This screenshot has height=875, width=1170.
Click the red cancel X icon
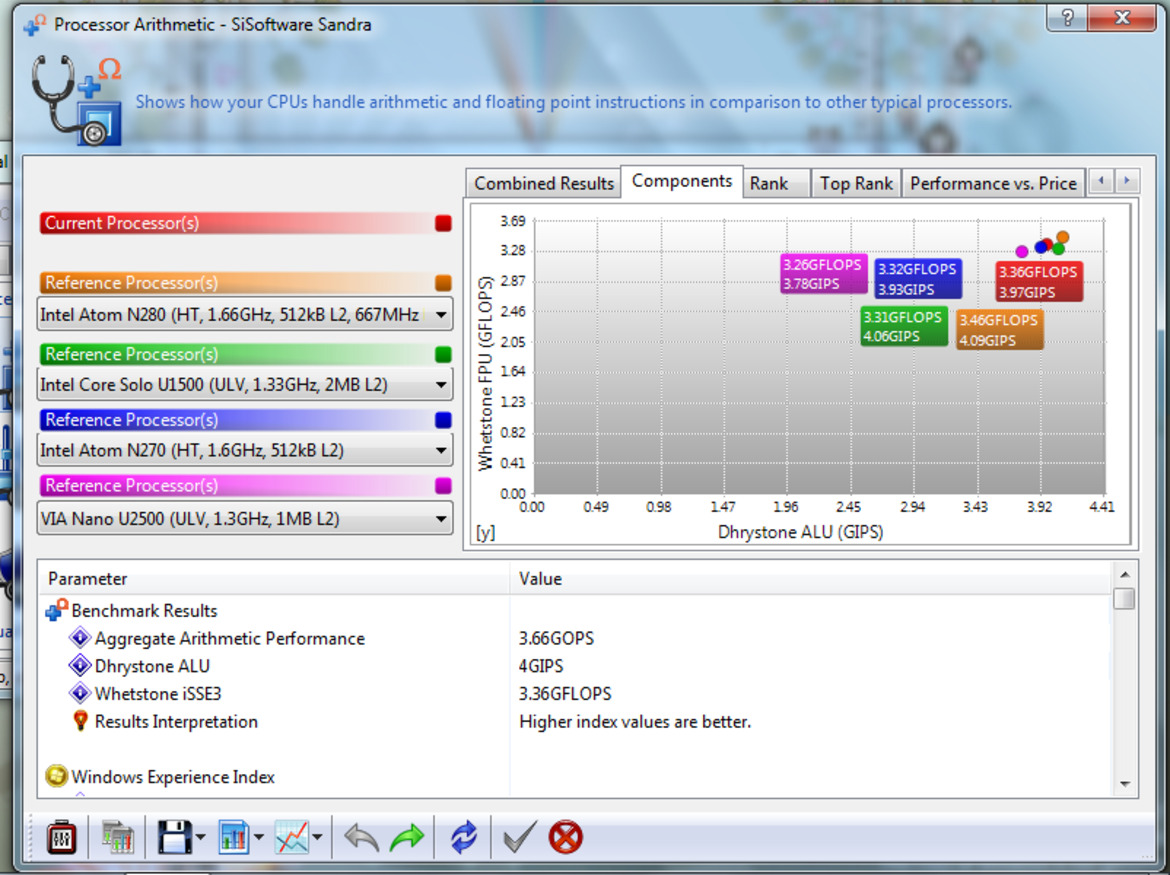566,838
